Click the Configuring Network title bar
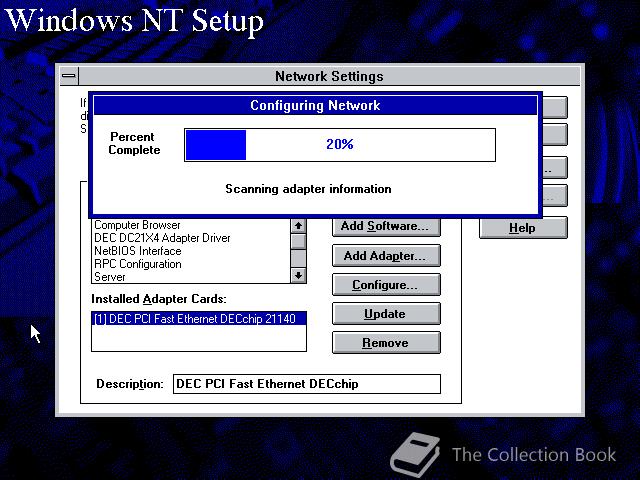This screenshot has width=640, height=480. (315, 105)
